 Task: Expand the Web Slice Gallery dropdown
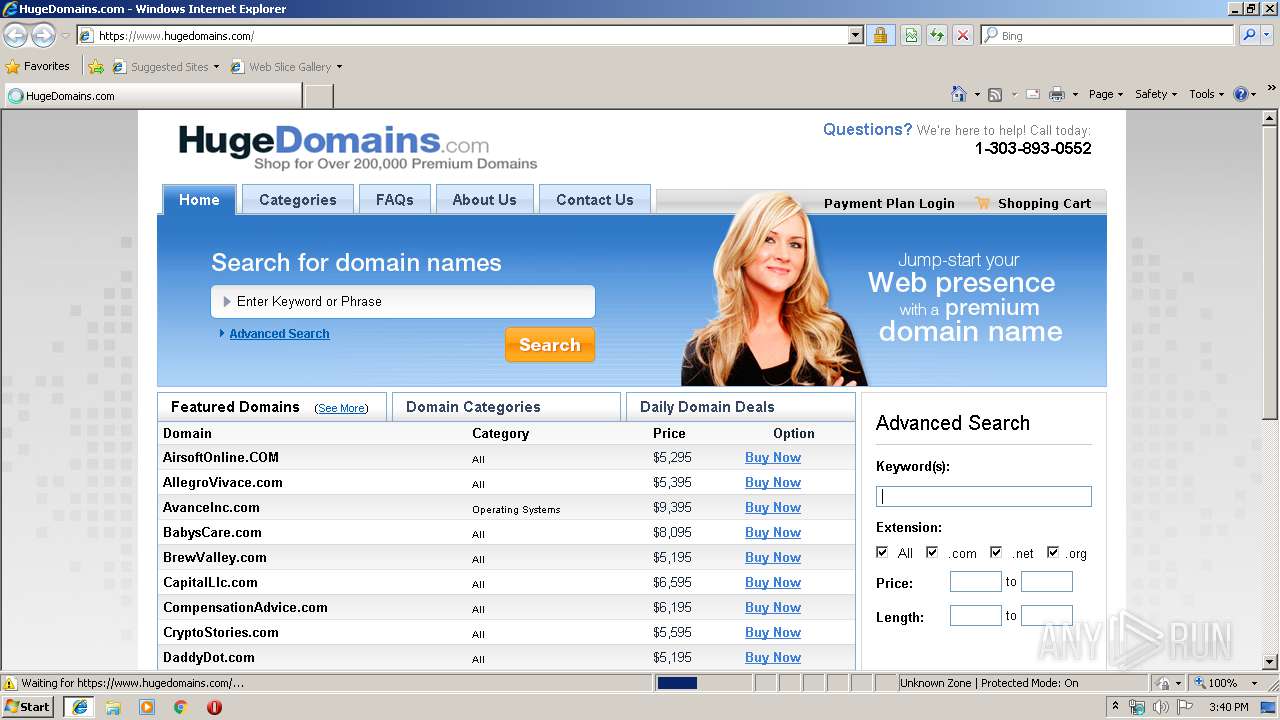click(x=339, y=67)
